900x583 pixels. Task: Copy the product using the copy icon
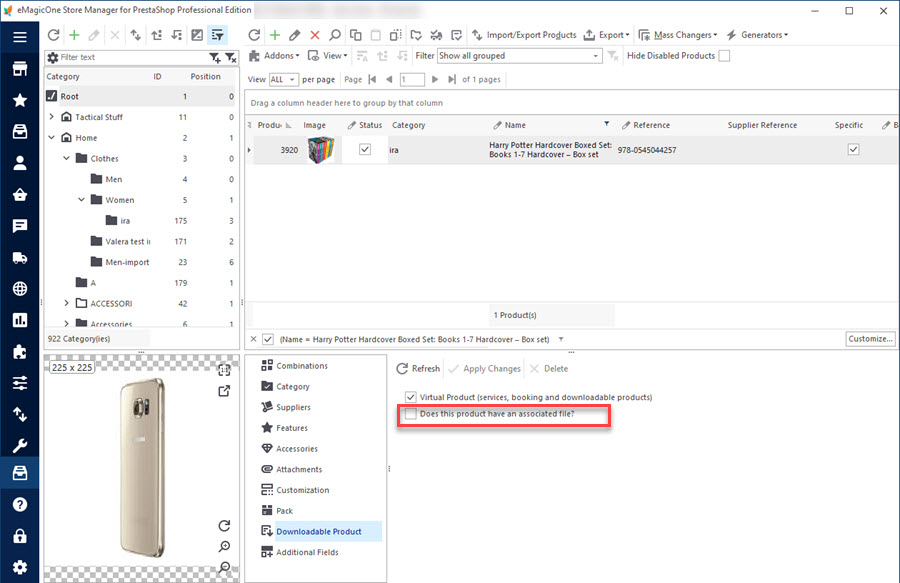click(355, 35)
